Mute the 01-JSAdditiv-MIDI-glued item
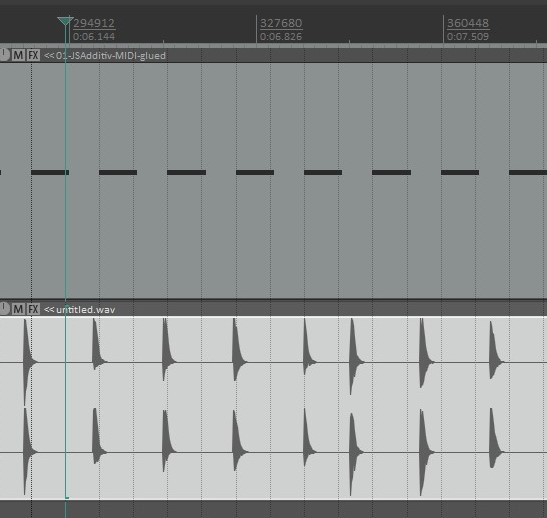This screenshot has height=518, width=547. click(18, 55)
